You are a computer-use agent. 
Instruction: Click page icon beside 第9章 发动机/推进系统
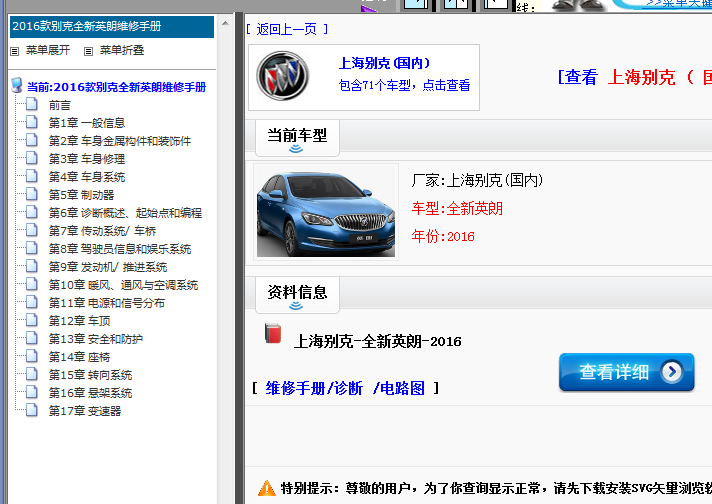(x=32, y=267)
